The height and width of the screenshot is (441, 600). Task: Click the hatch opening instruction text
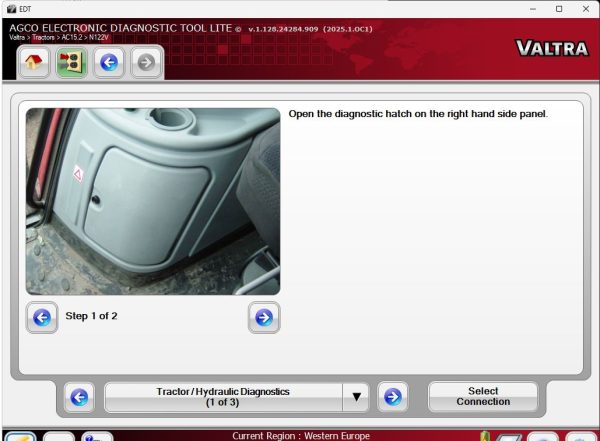coord(418,114)
